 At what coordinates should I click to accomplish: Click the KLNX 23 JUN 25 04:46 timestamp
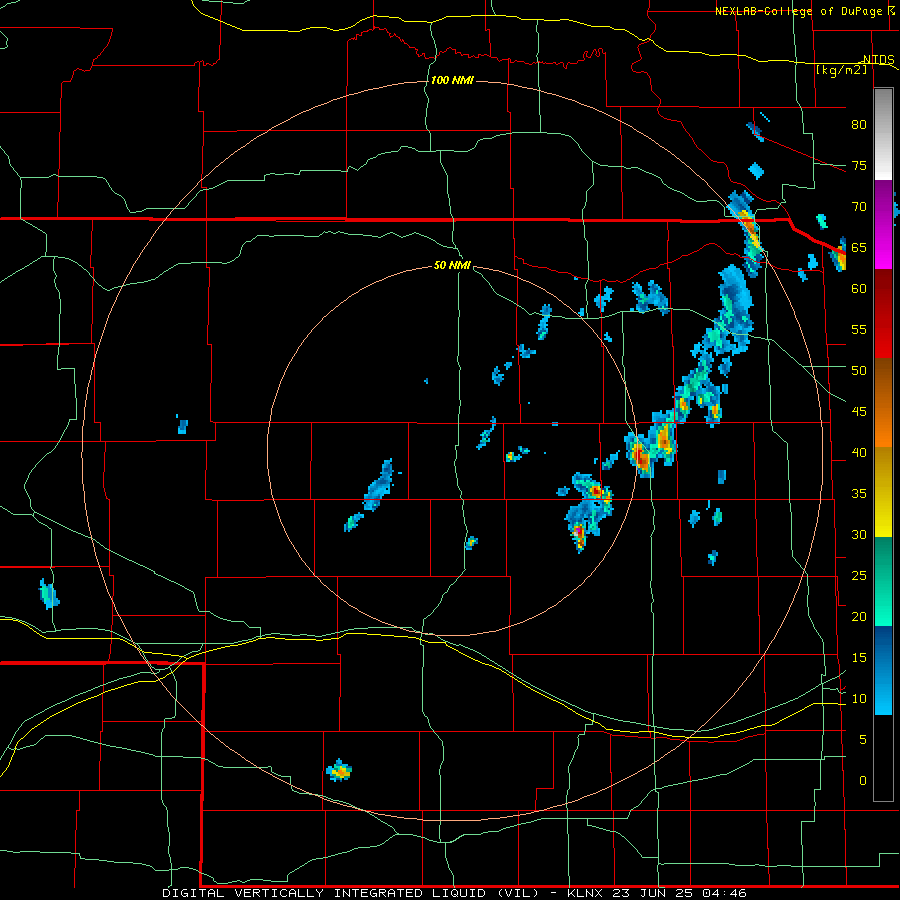[657, 893]
